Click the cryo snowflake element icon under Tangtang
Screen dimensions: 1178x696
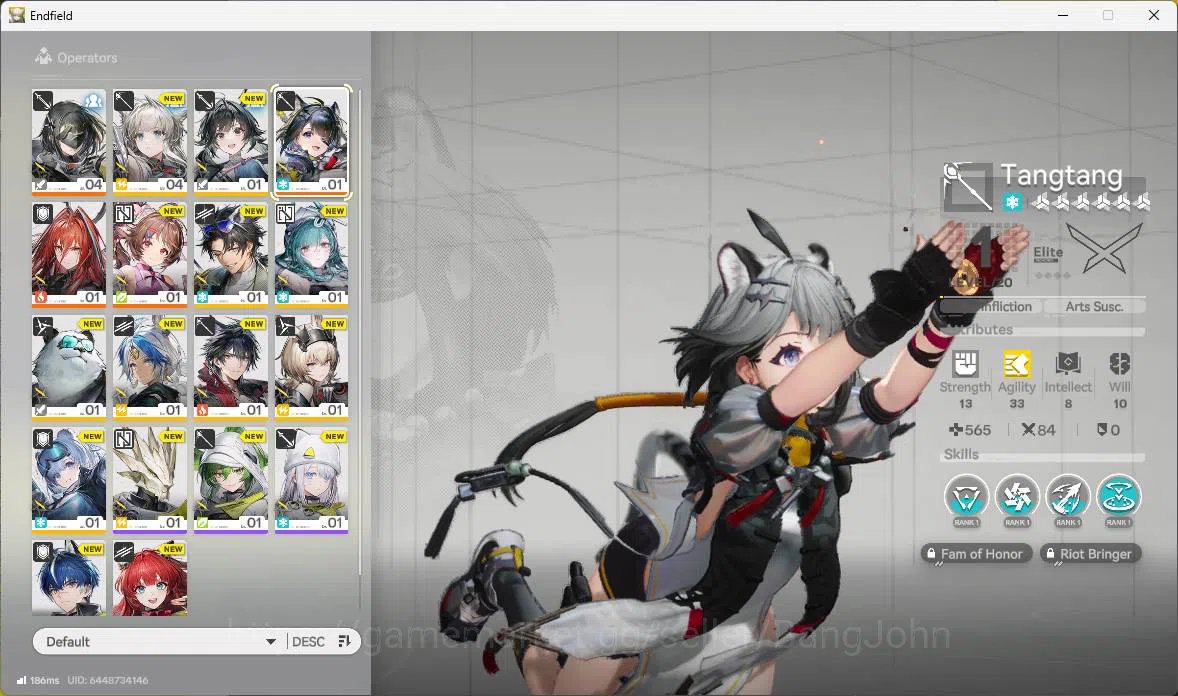tap(1012, 201)
